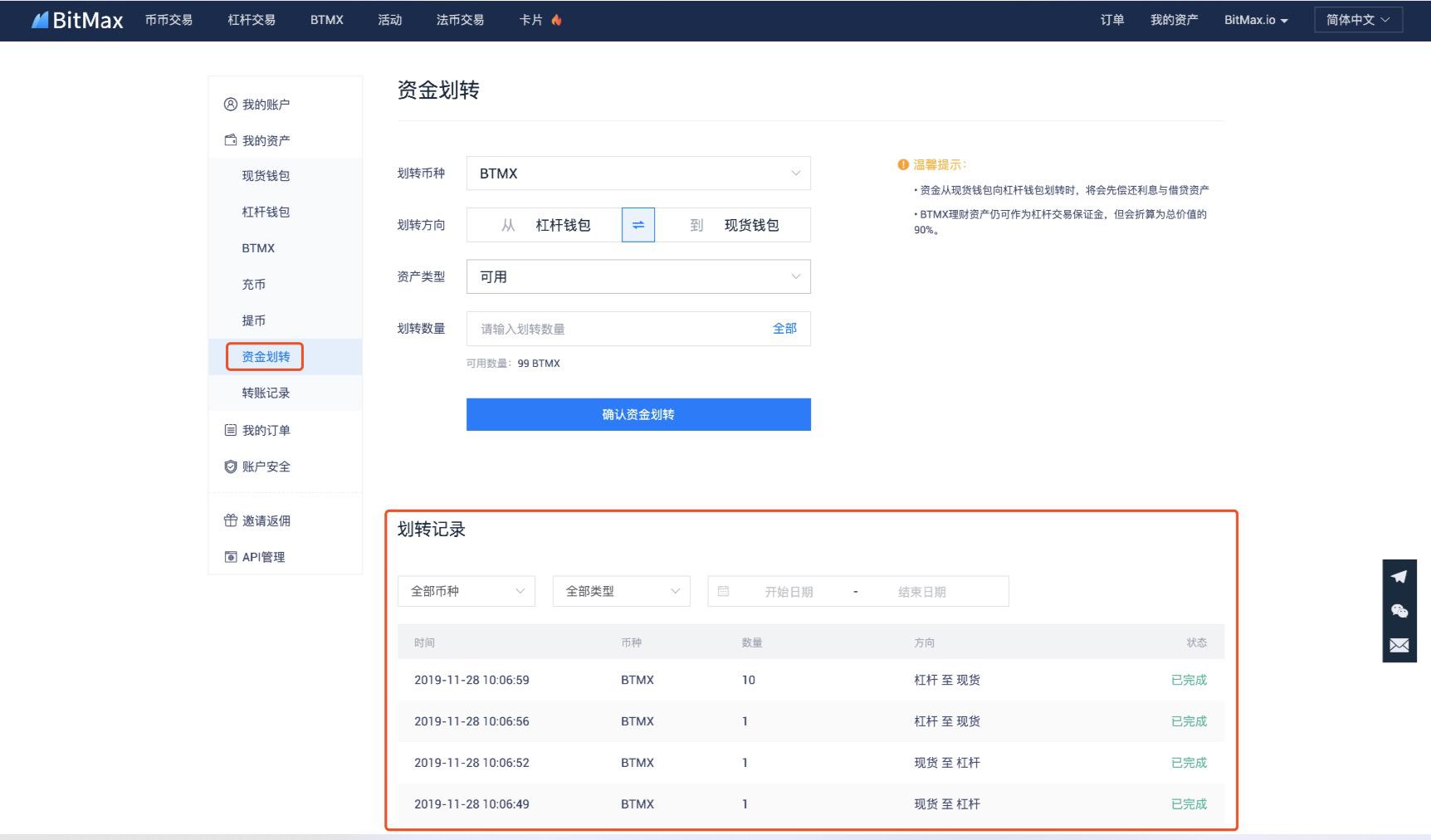The width and height of the screenshot is (1431, 840).
Task: Select 转账记录 in the sidebar
Action: (266, 393)
